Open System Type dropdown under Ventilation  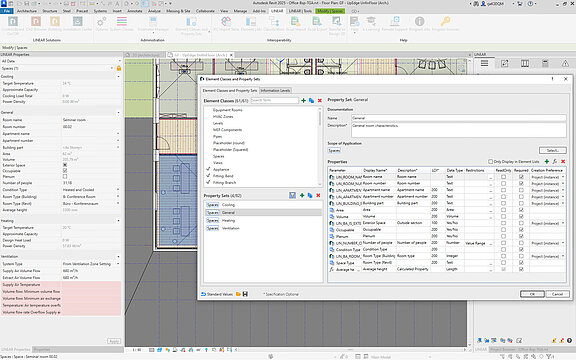coord(118,264)
